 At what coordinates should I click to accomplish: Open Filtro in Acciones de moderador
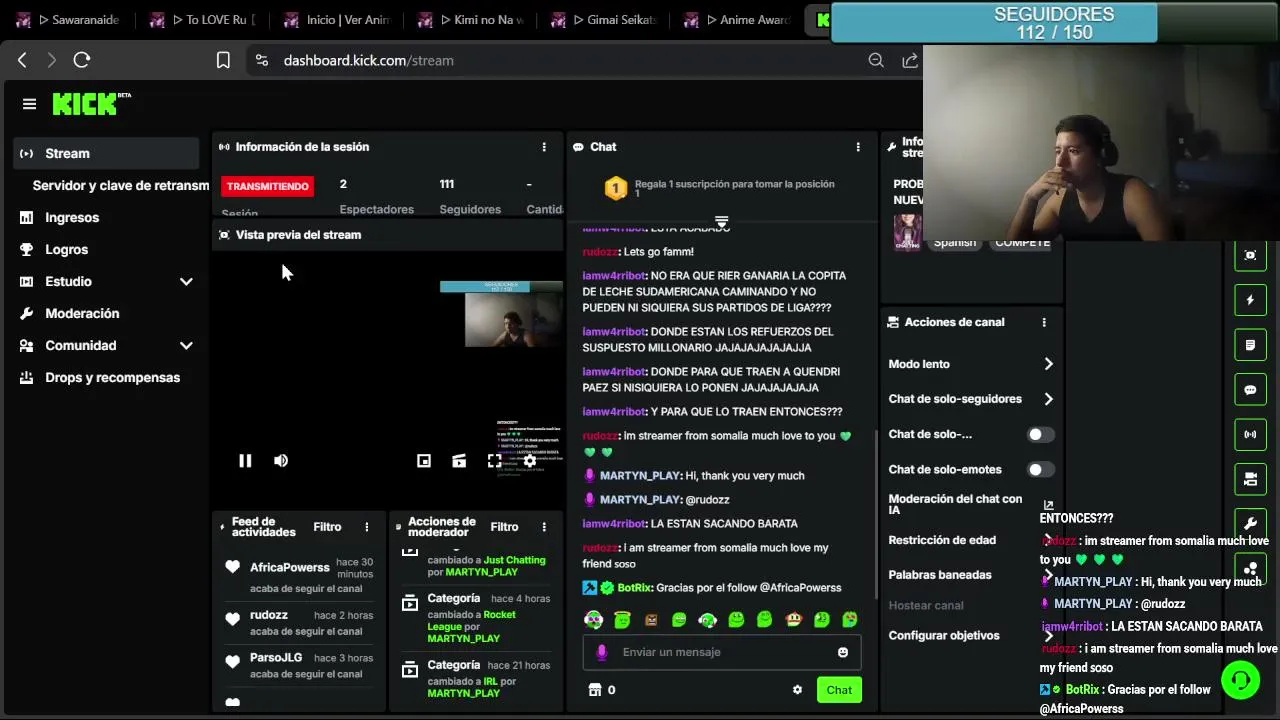504,527
